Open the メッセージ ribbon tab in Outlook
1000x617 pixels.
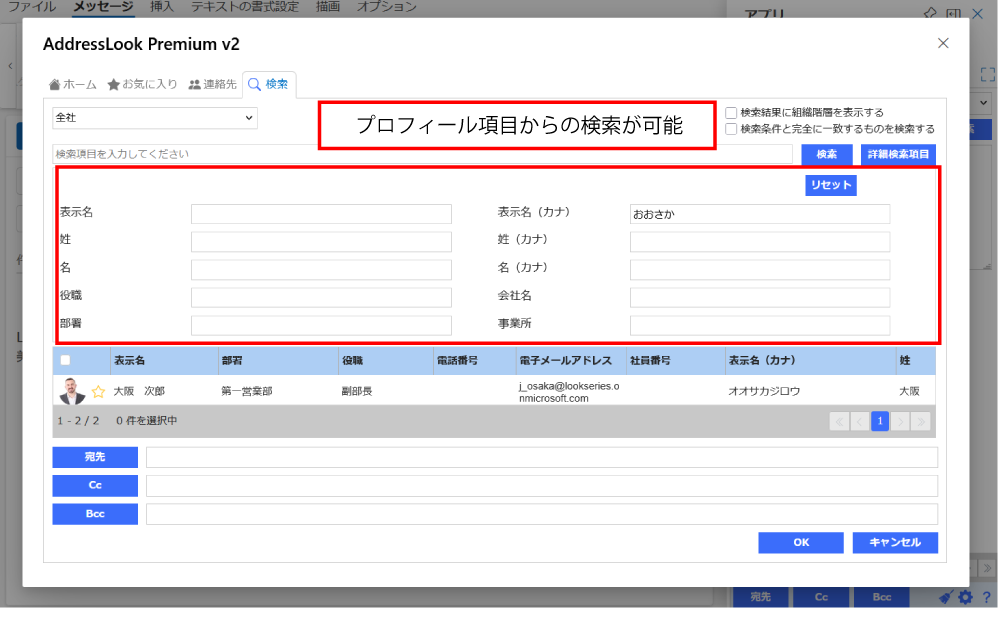[103, 7]
